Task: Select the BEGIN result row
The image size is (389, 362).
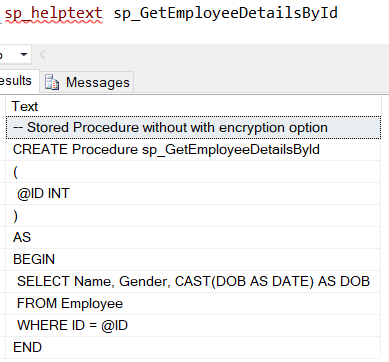Action: click(x=193, y=259)
